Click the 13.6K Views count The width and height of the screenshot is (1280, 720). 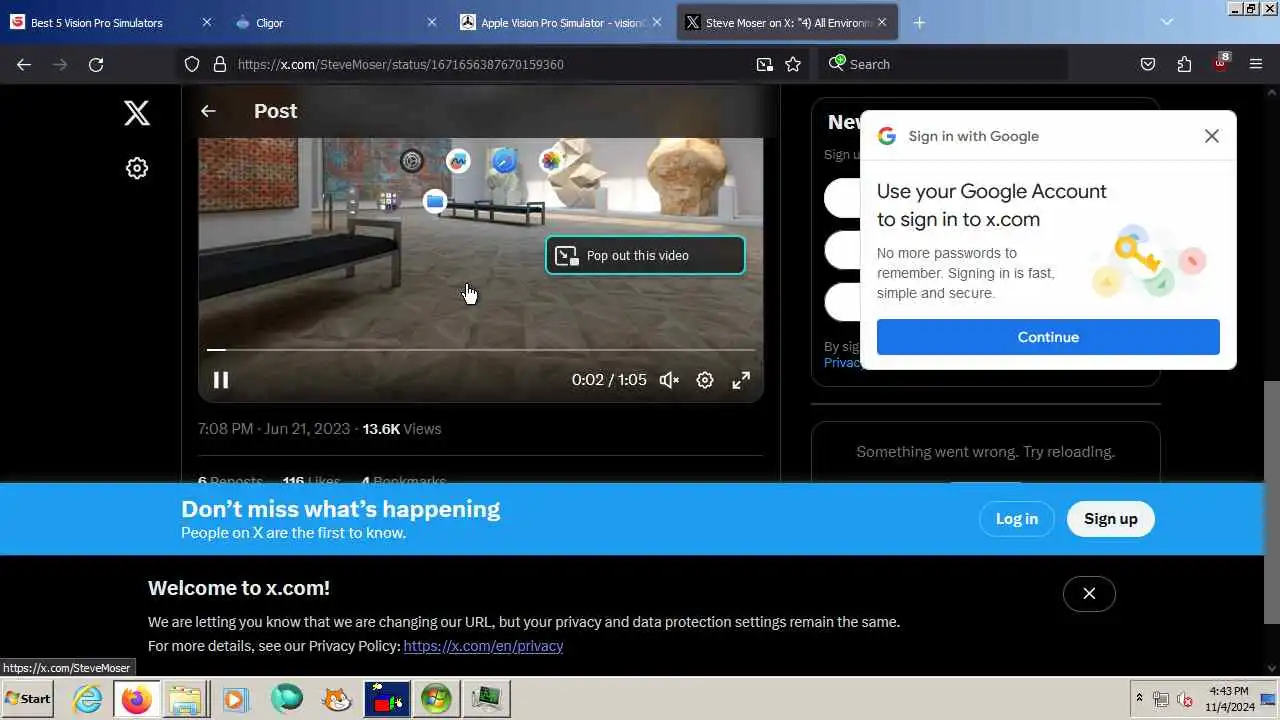point(401,429)
